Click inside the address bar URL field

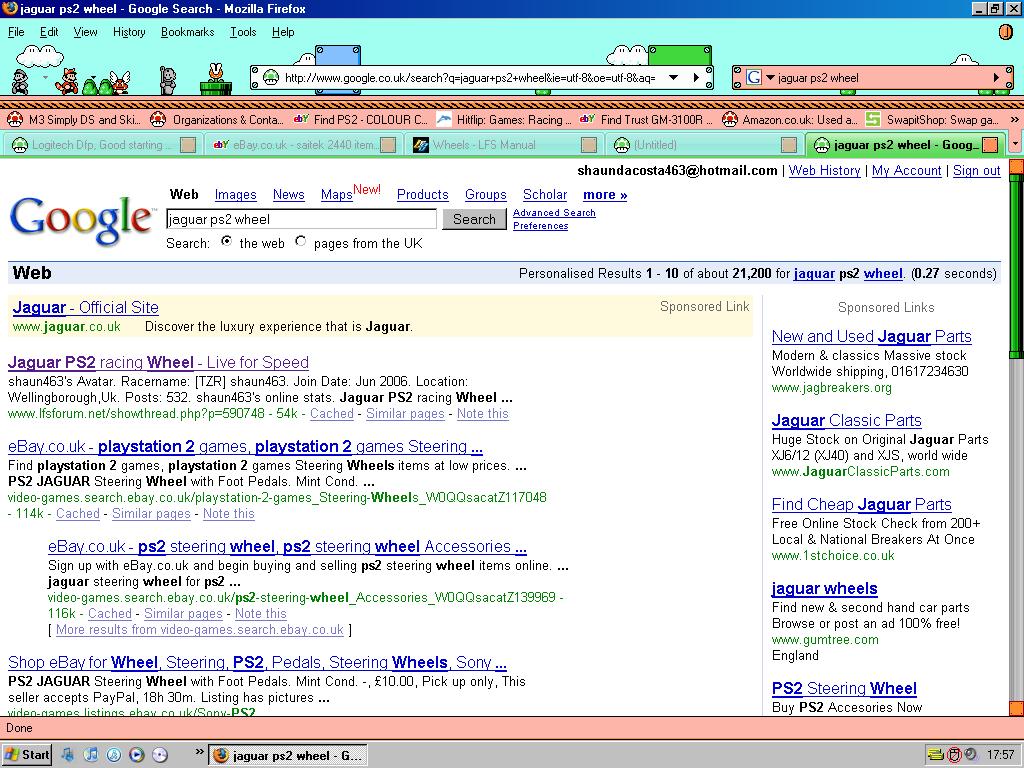pyautogui.click(x=471, y=78)
